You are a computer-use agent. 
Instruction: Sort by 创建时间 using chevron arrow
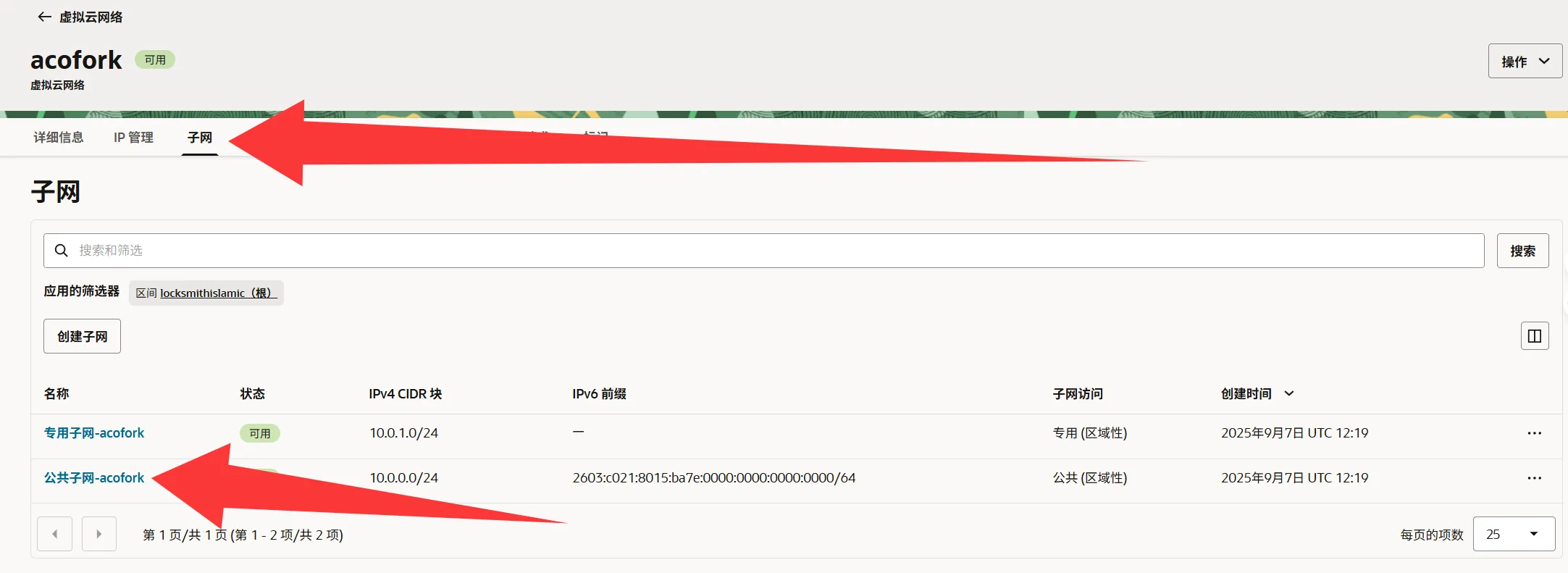(1289, 393)
